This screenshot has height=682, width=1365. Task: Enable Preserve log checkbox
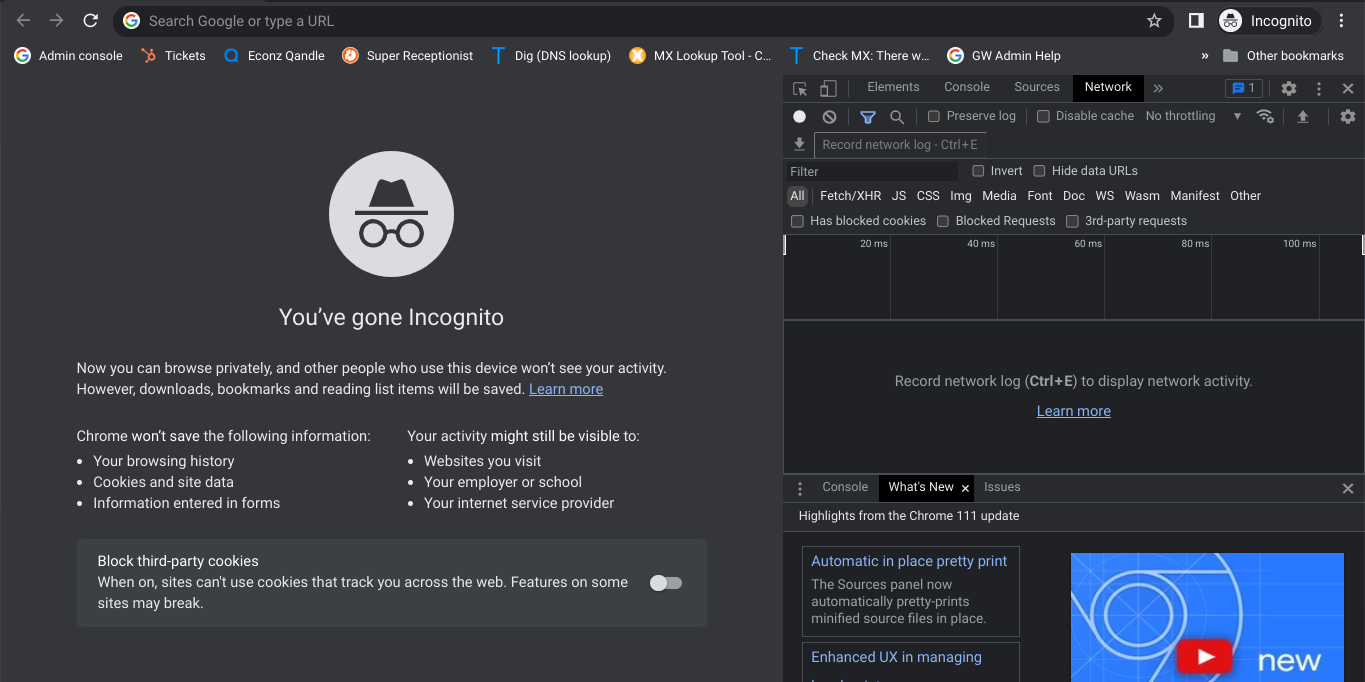pos(934,116)
